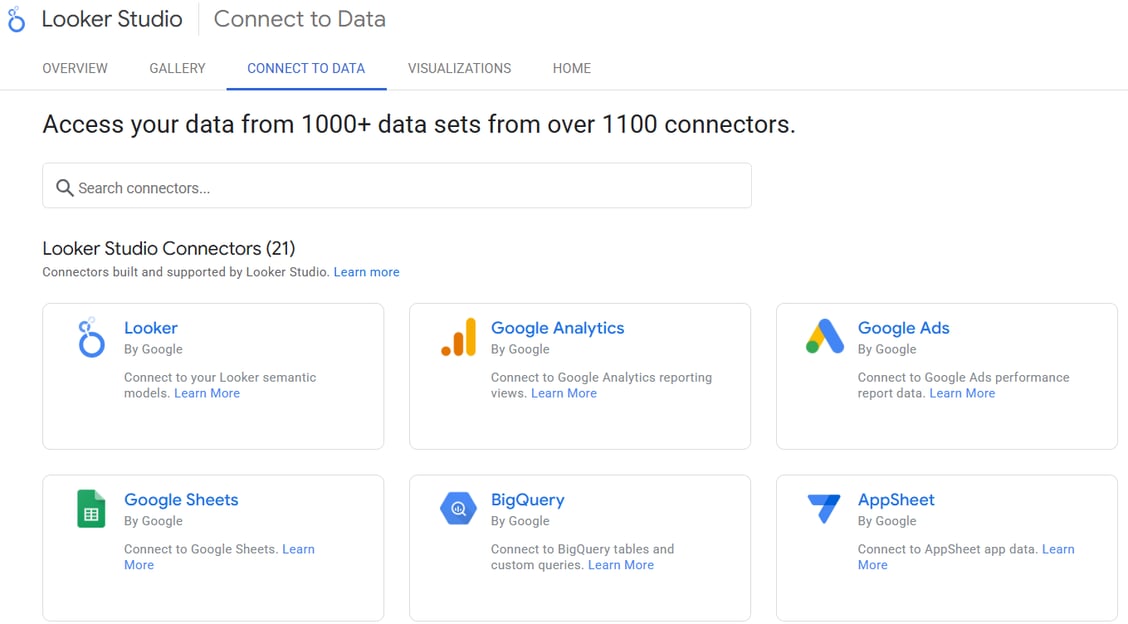
Task: Click the BigQuery hexagon icon
Action: 458,509
